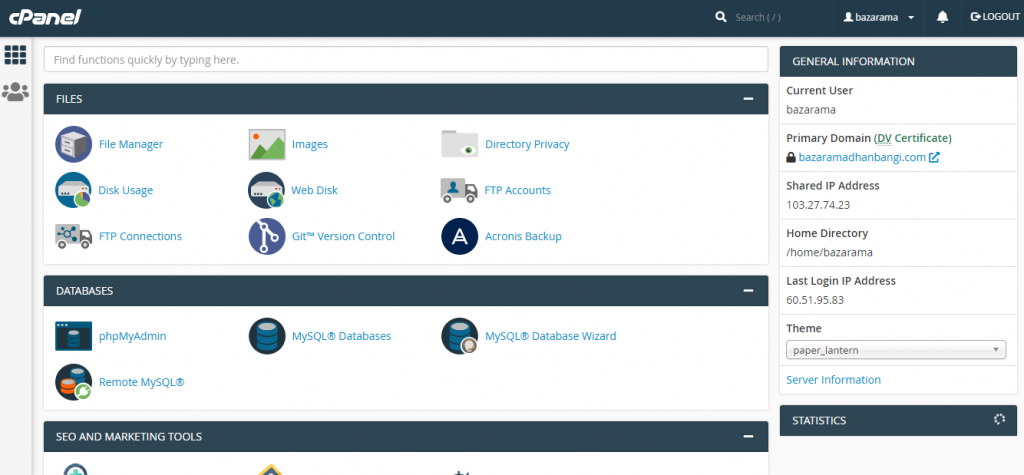Click the bazaramadhanbangi.com domain link

coord(862,157)
